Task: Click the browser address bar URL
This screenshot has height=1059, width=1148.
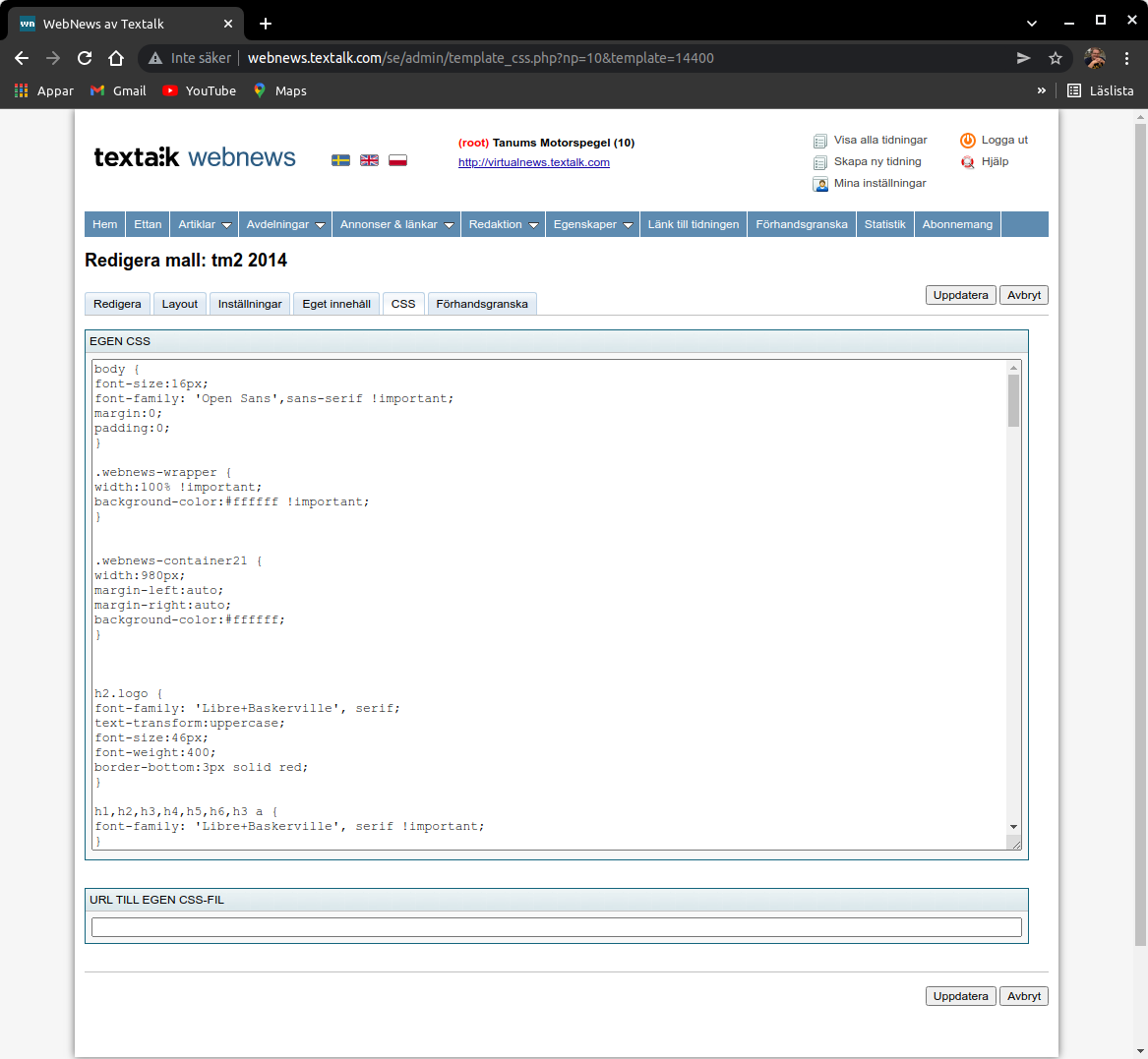Action: [x=480, y=58]
